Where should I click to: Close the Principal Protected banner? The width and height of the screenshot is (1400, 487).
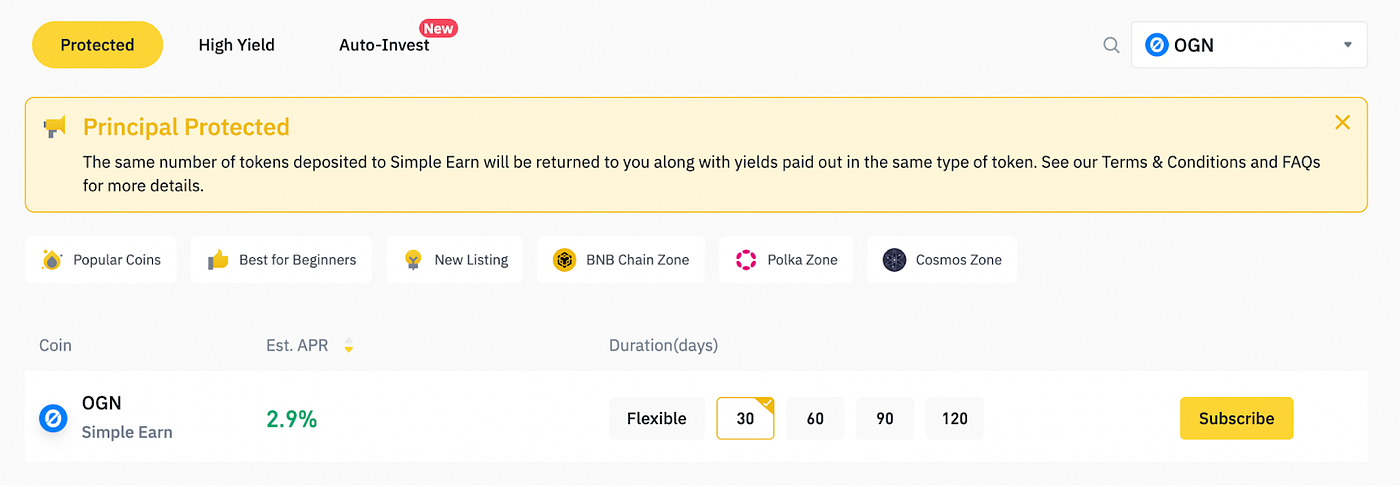coord(1342,122)
